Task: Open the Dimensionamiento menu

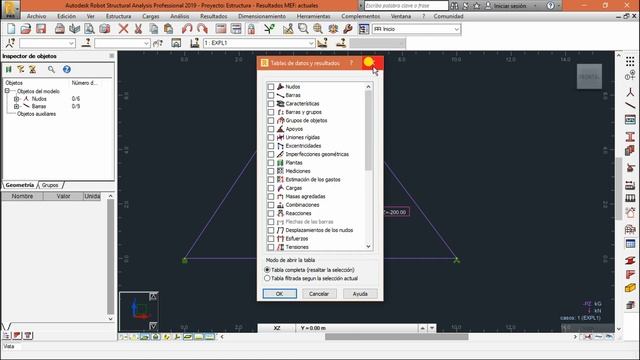Action: click(262, 16)
